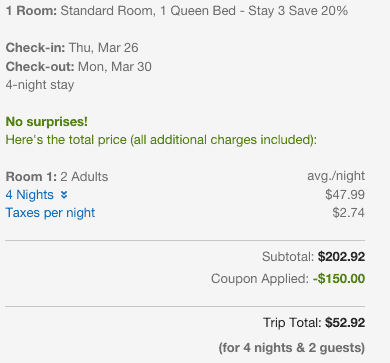Click the Check-out date Mon, Mar 30
390x363 pixels.
point(115,66)
